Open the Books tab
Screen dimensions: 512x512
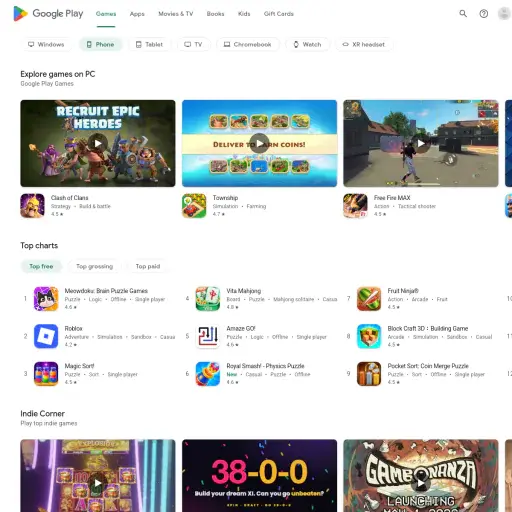click(x=215, y=14)
